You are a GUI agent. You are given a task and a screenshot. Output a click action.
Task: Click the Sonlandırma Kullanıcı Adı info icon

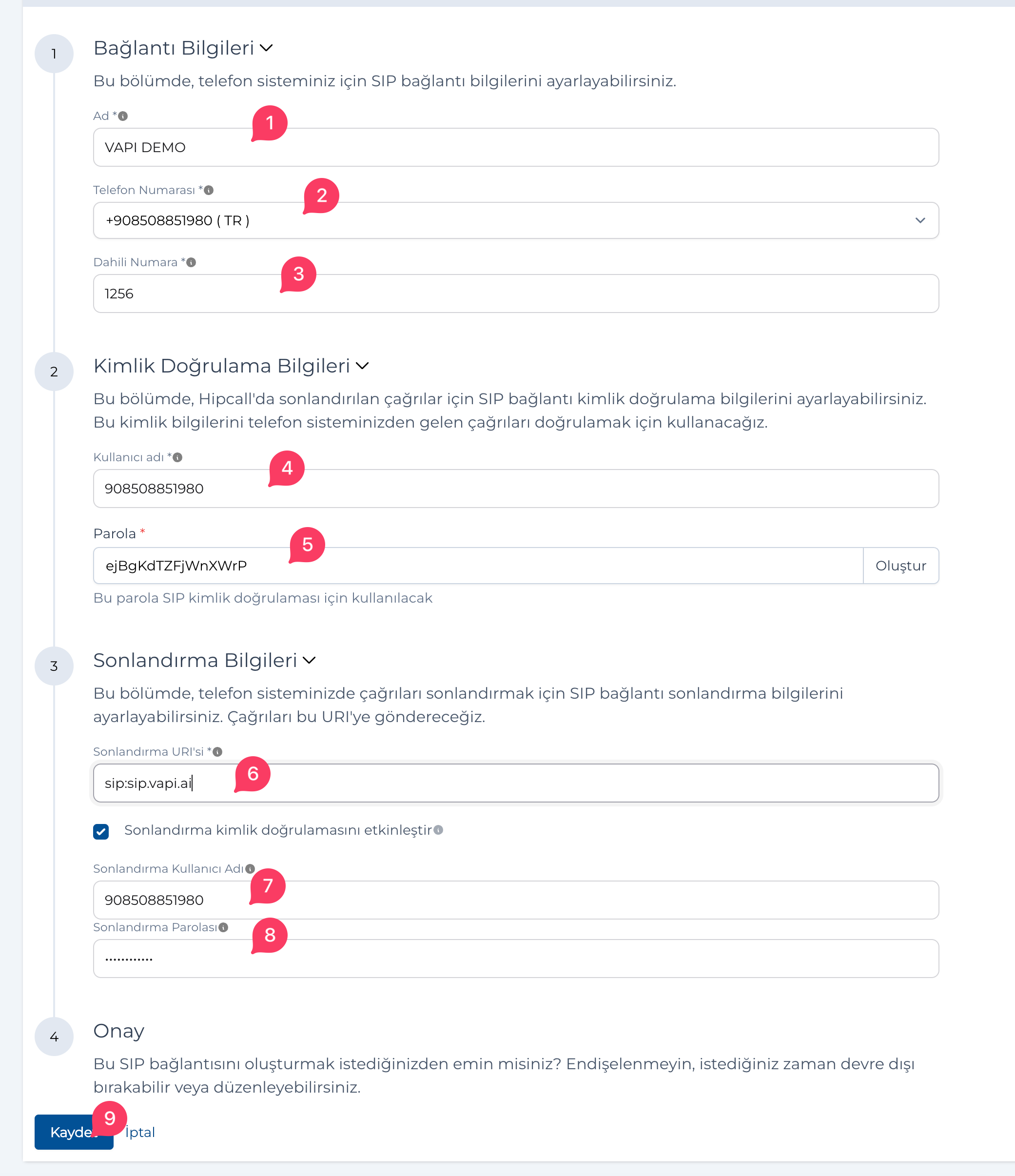click(x=250, y=869)
